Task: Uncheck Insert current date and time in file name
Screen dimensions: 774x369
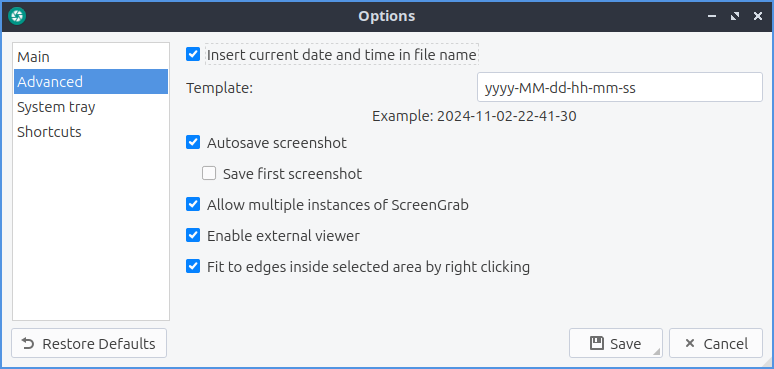Action: 193,54
